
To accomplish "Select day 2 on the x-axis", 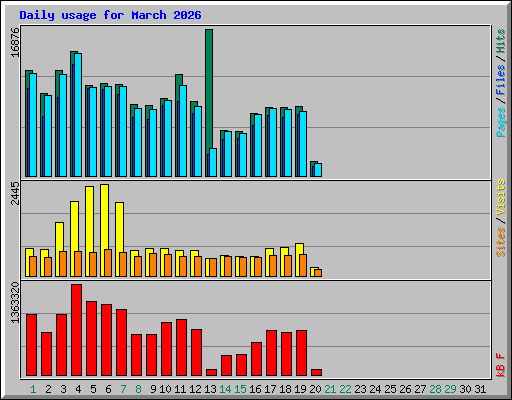I will click(x=48, y=389).
